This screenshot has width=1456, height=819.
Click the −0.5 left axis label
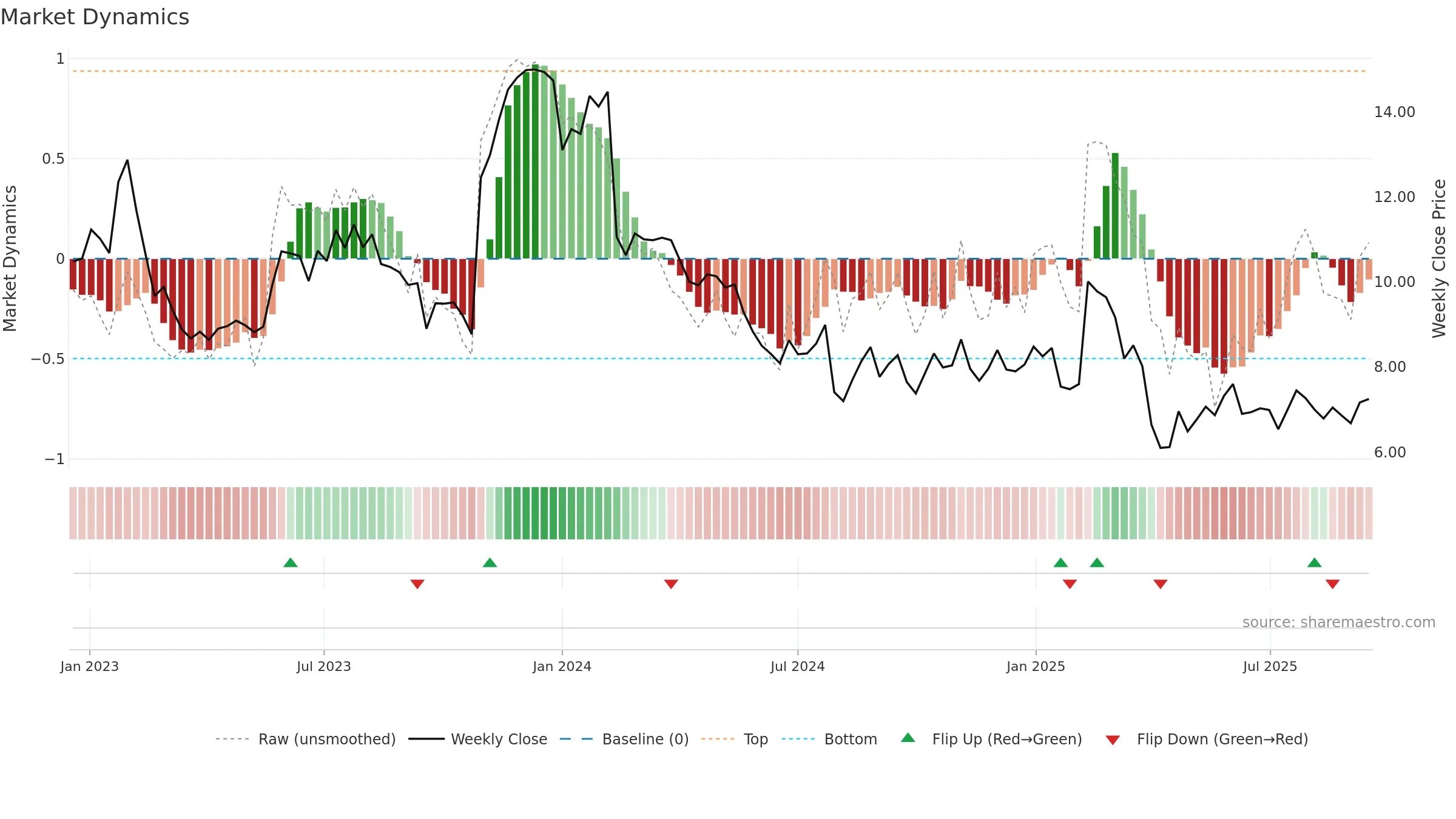[x=48, y=359]
